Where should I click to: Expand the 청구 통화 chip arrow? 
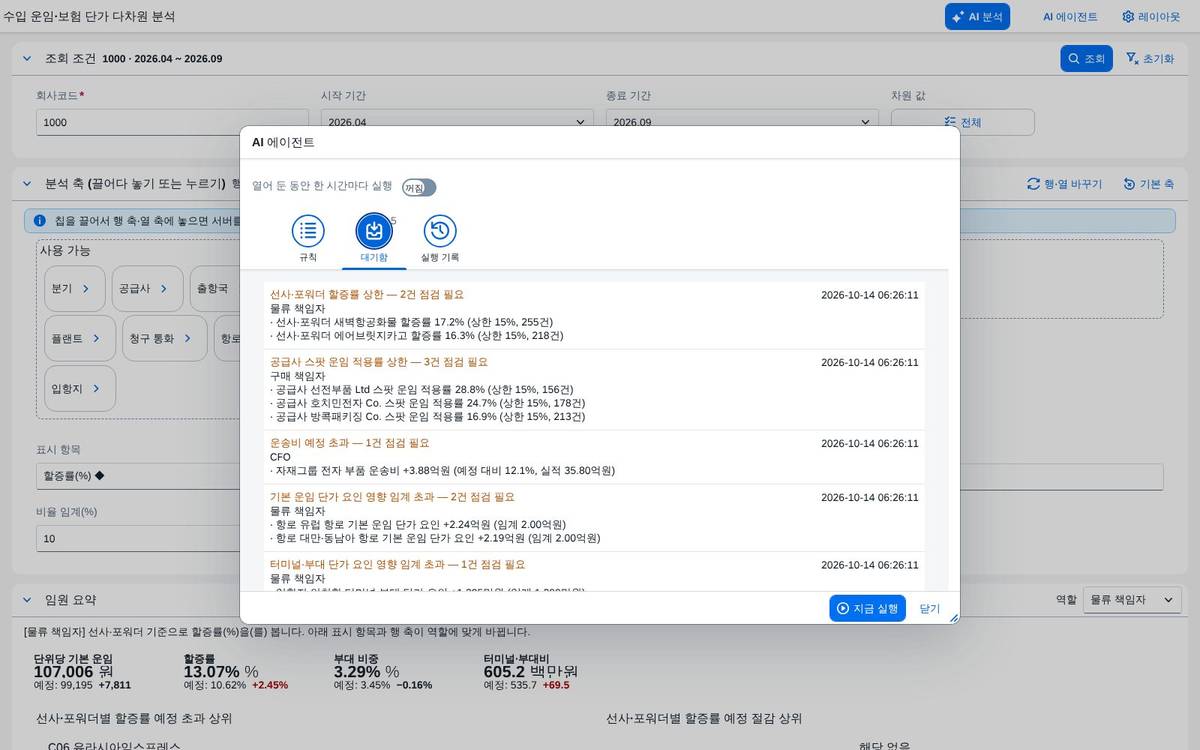tap(188, 338)
